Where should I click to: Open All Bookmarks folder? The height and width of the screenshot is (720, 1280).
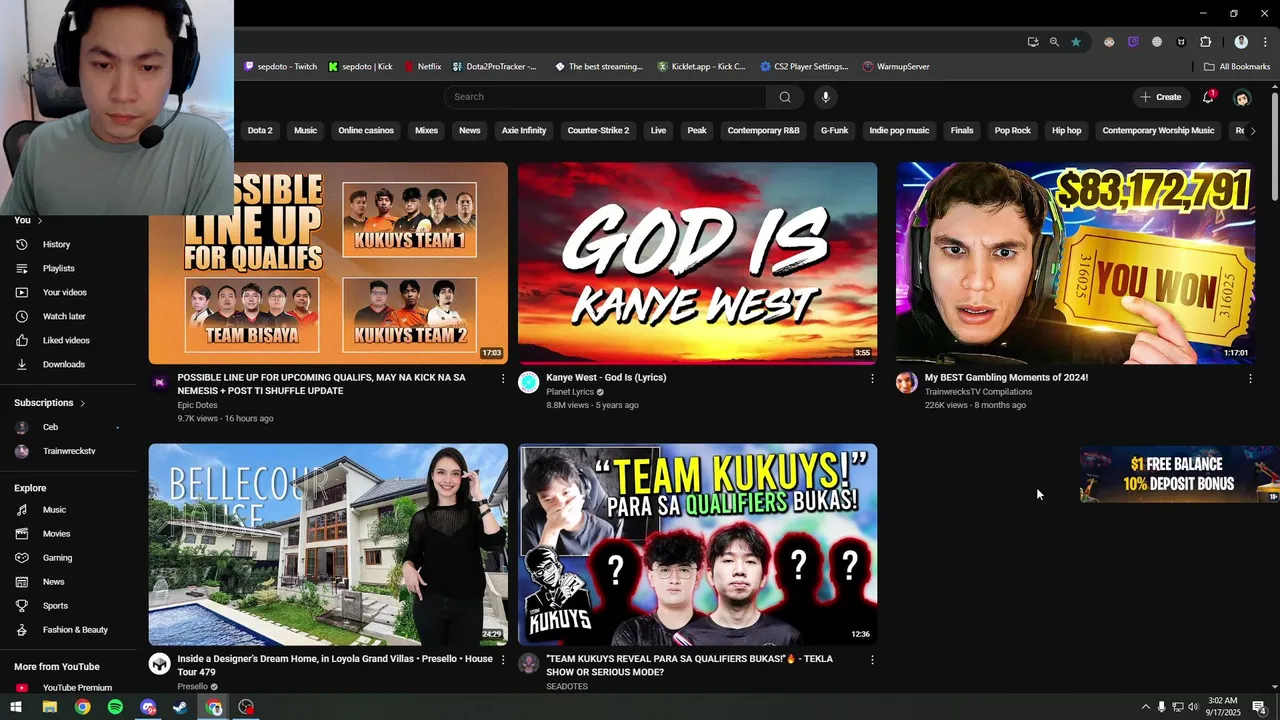(1237, 67)
